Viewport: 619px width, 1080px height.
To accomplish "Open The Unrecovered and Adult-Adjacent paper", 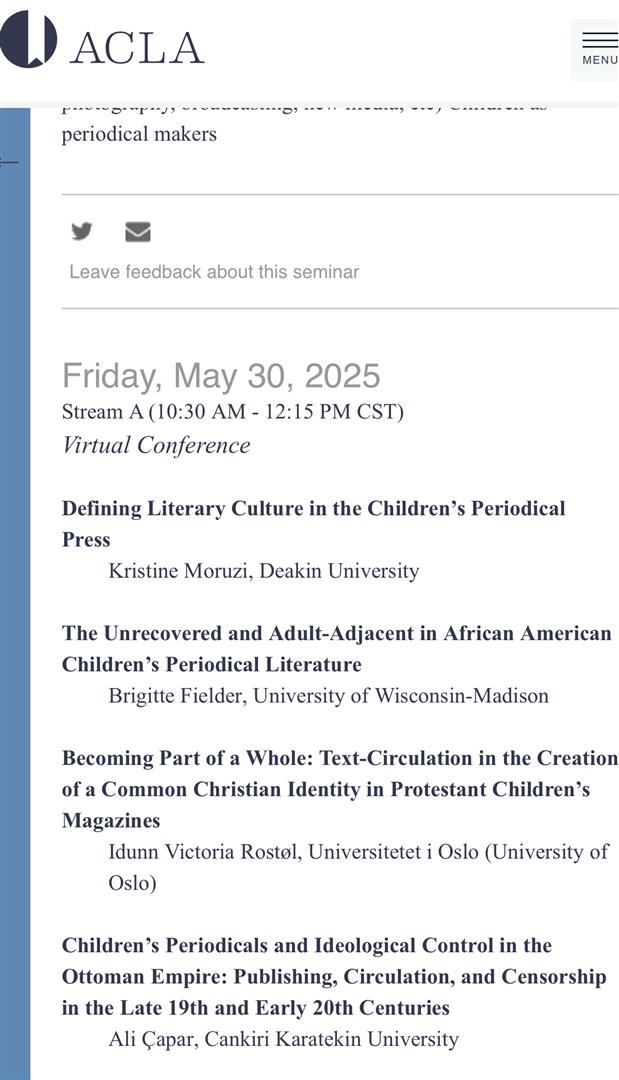I will pos(336,649).
